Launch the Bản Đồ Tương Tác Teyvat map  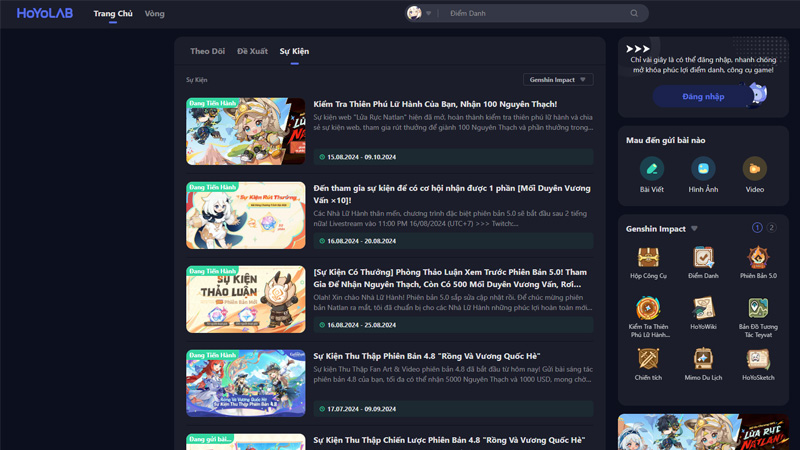758,308
